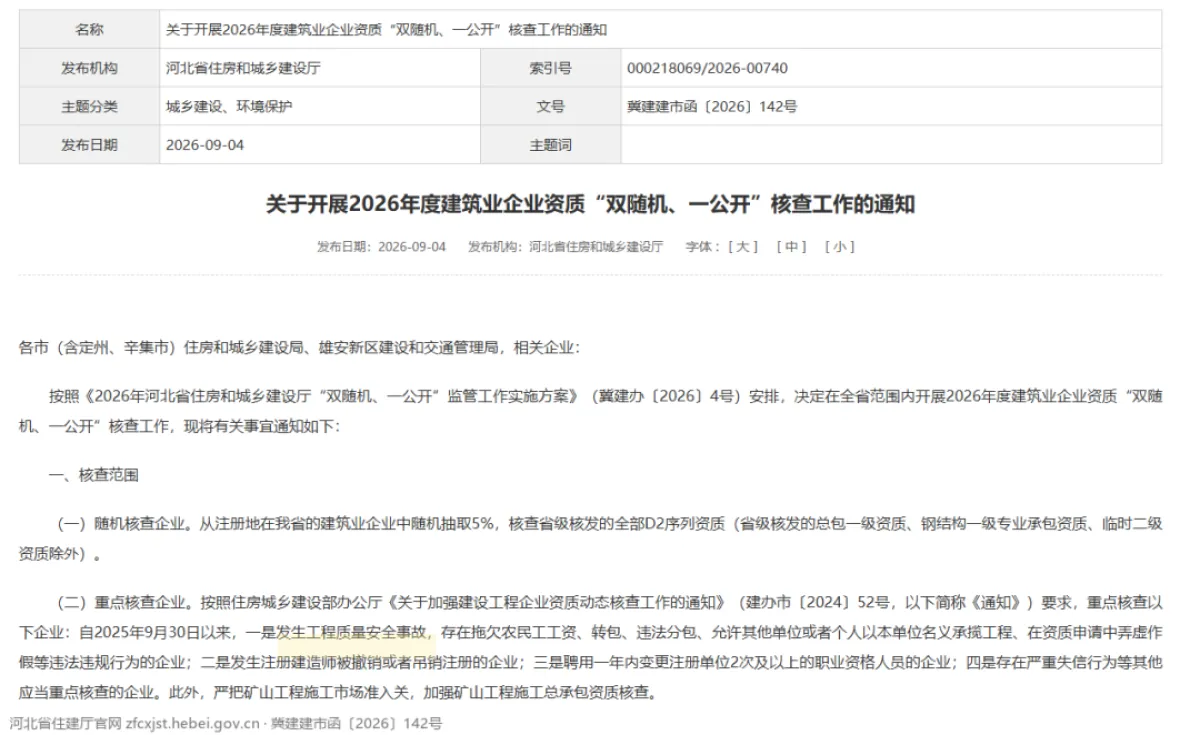Click 发布日期：2026-09-04 under the headline
This screenshot has height=735, width=1200.
[381, 247]
